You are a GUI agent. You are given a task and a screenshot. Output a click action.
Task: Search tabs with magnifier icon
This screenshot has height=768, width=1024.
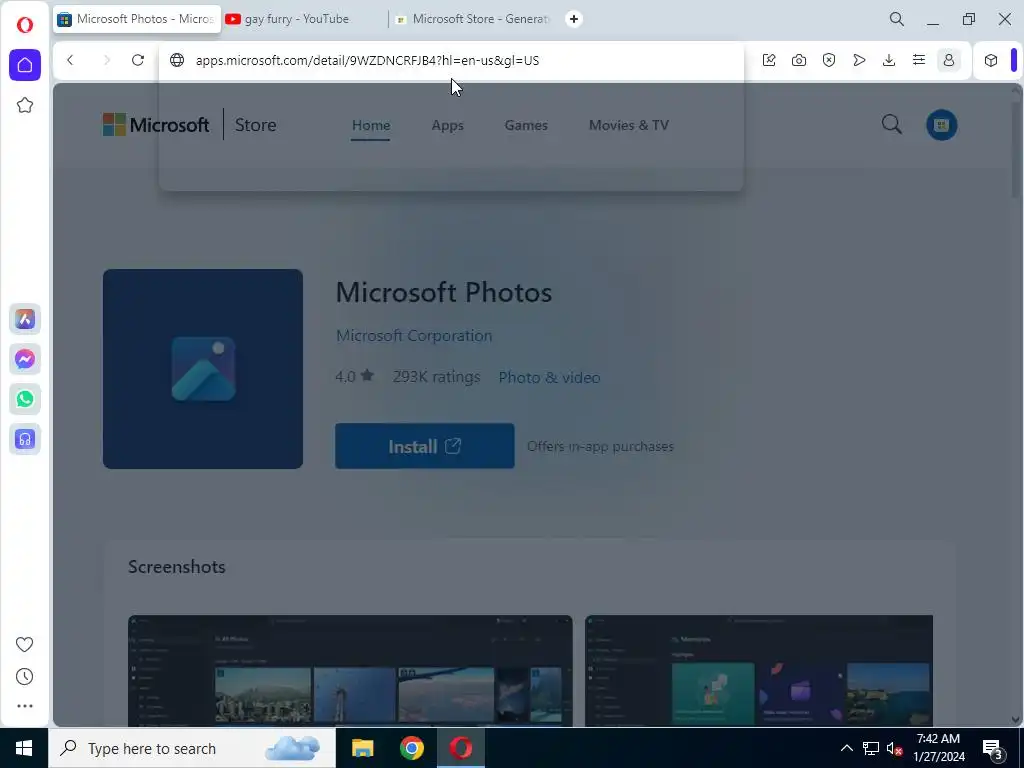pyautogui.click(x=897, y=19)
